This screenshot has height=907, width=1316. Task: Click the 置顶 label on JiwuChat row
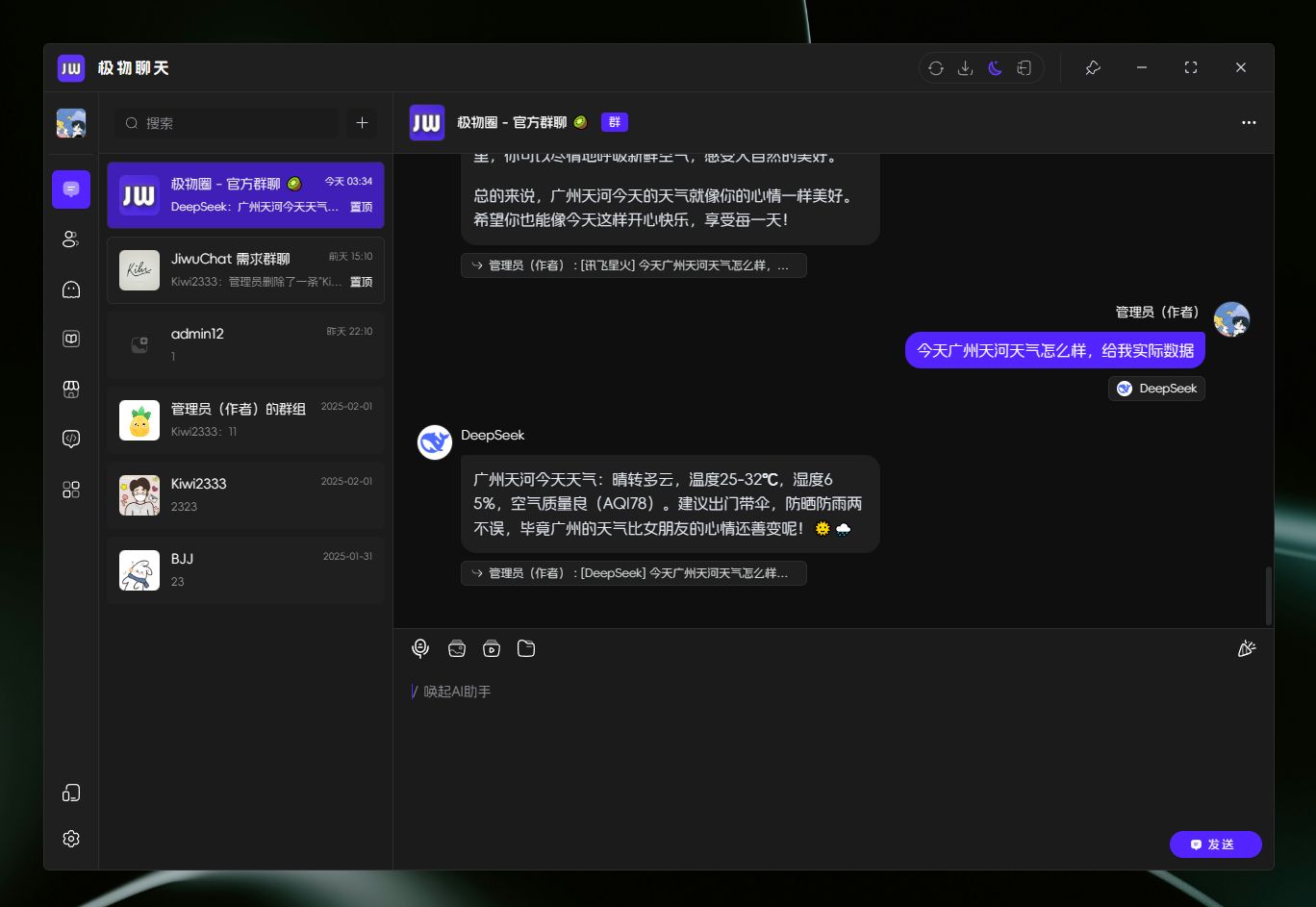point(361,282)
